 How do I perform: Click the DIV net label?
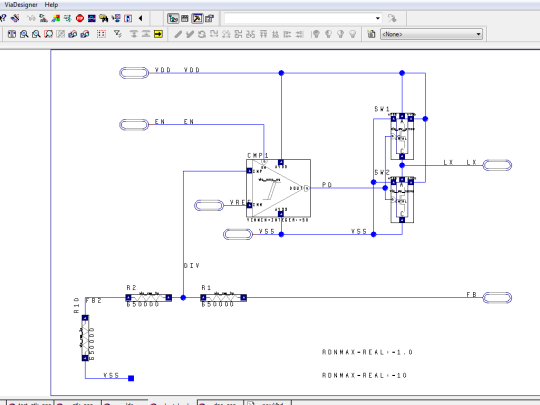(192, 266)
